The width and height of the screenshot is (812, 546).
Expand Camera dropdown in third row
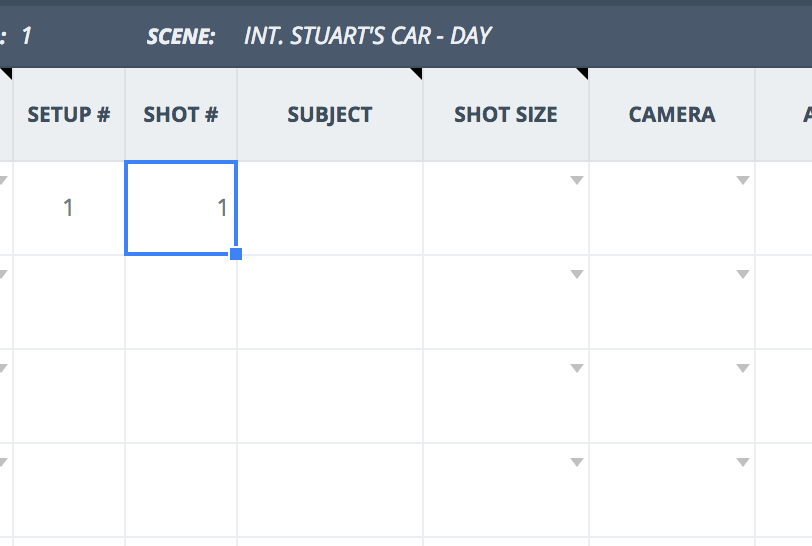pos(742,368)
